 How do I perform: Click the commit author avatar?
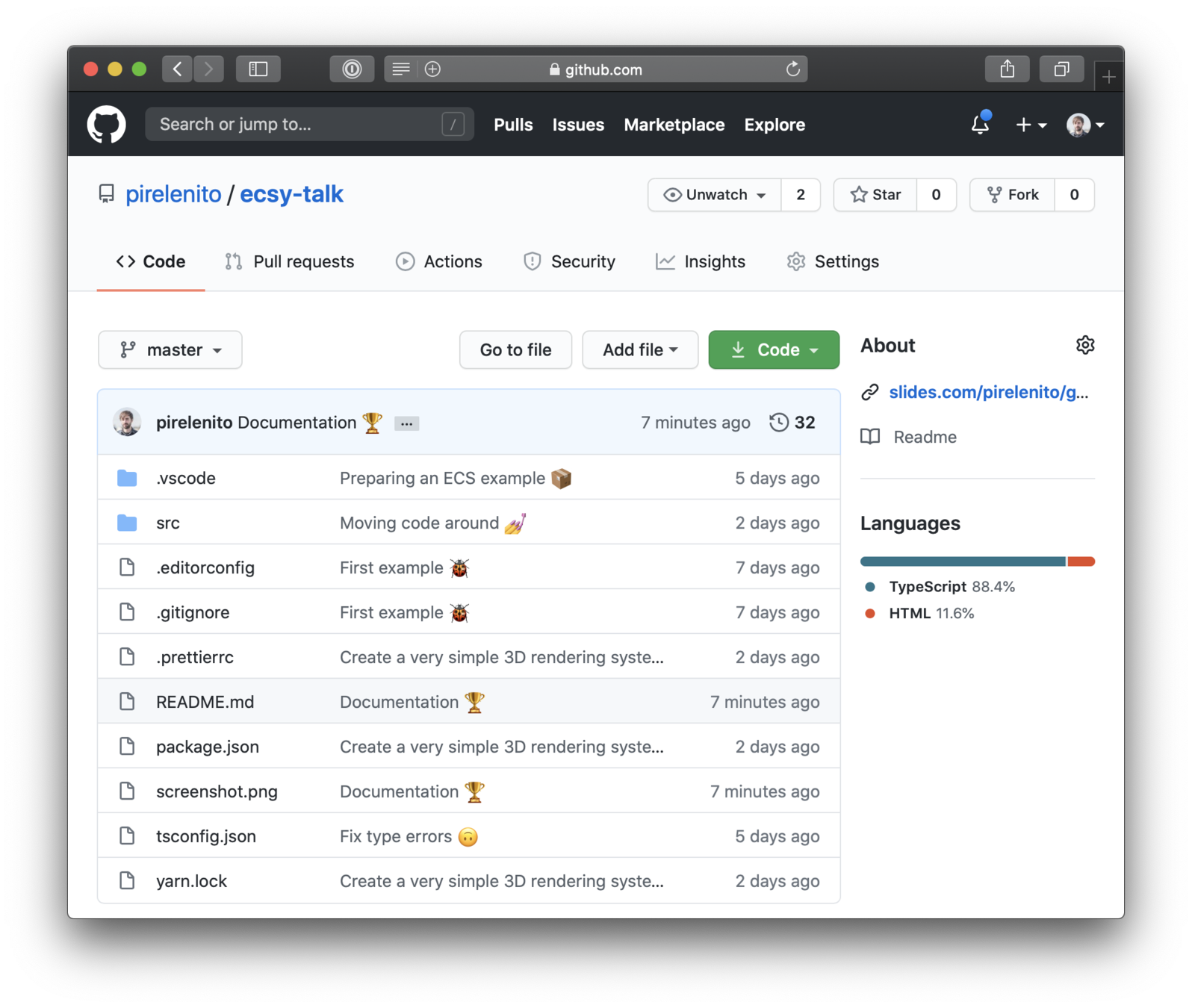coord(128,422)
